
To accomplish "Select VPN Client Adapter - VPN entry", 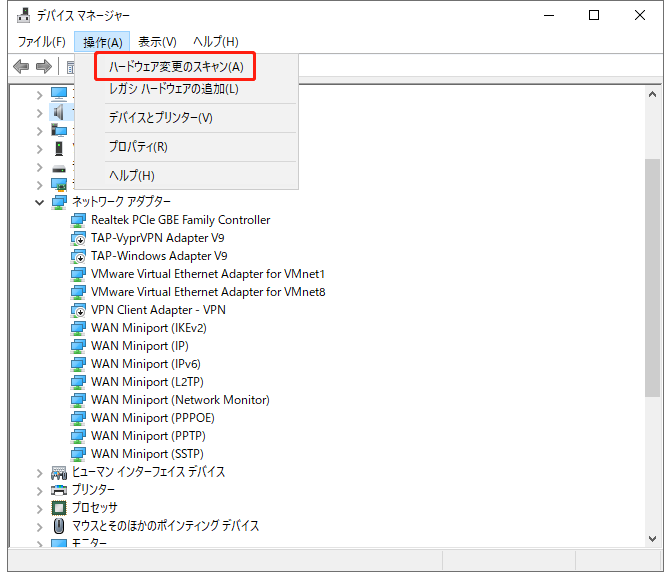I will (158, 310).
